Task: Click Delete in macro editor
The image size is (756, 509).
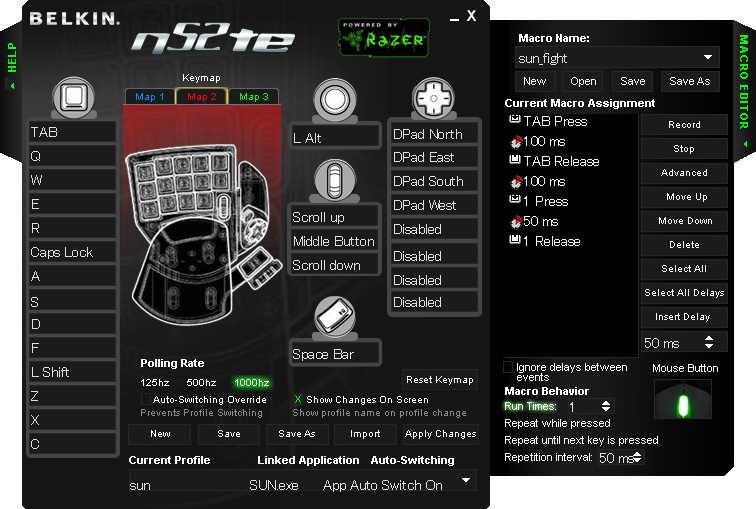Action: (x=684, y=245)
